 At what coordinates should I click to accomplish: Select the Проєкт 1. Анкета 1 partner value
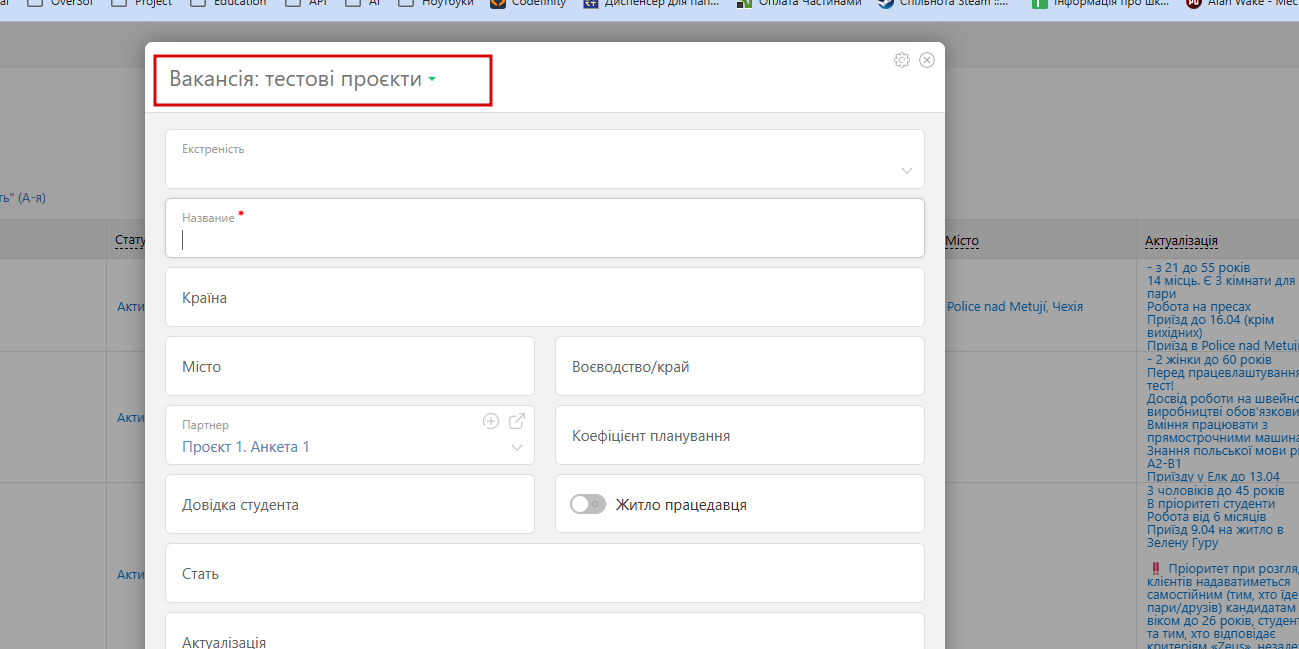click(x=246, y=447)
